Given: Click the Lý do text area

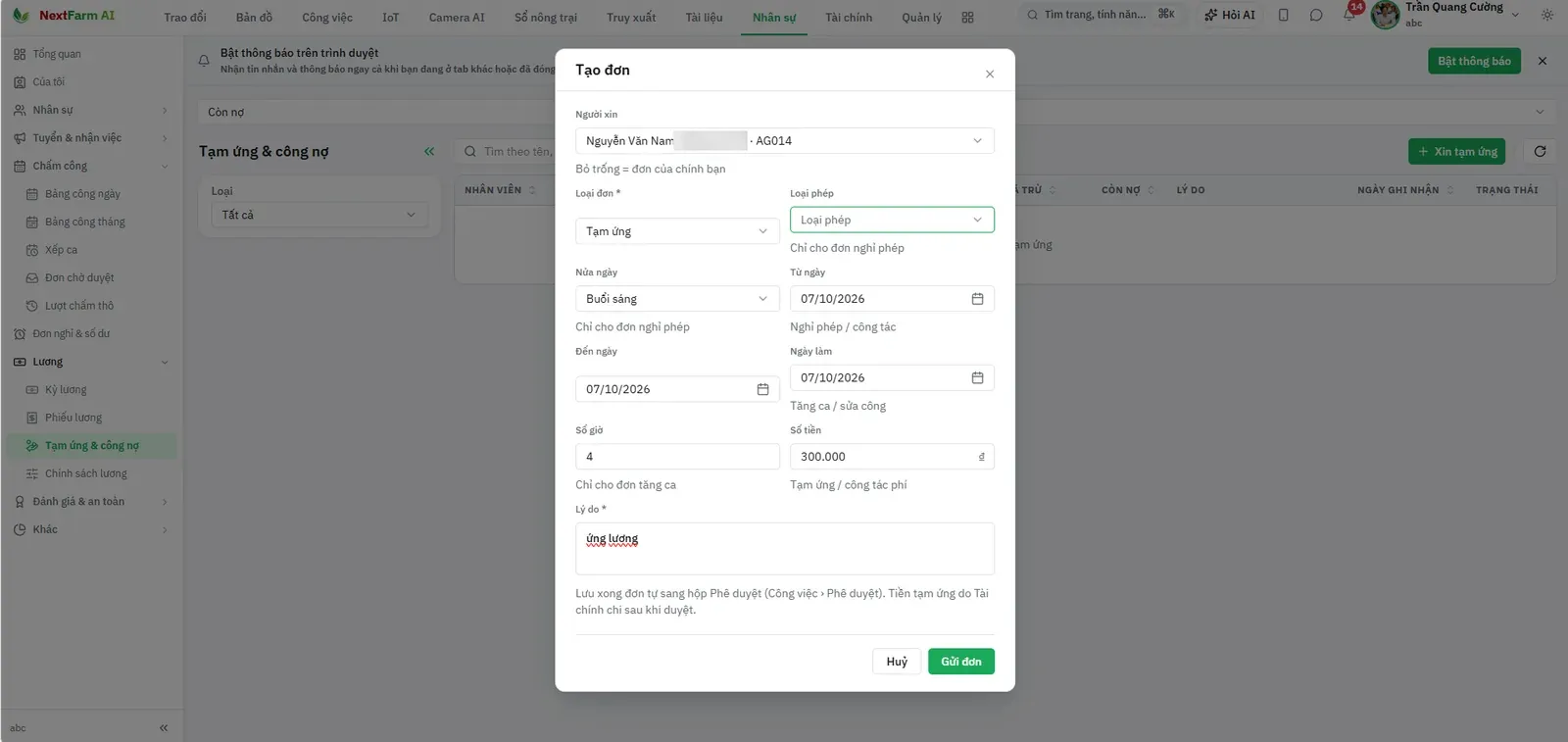Looking at the screenshot, I should (x=785, y=549).
